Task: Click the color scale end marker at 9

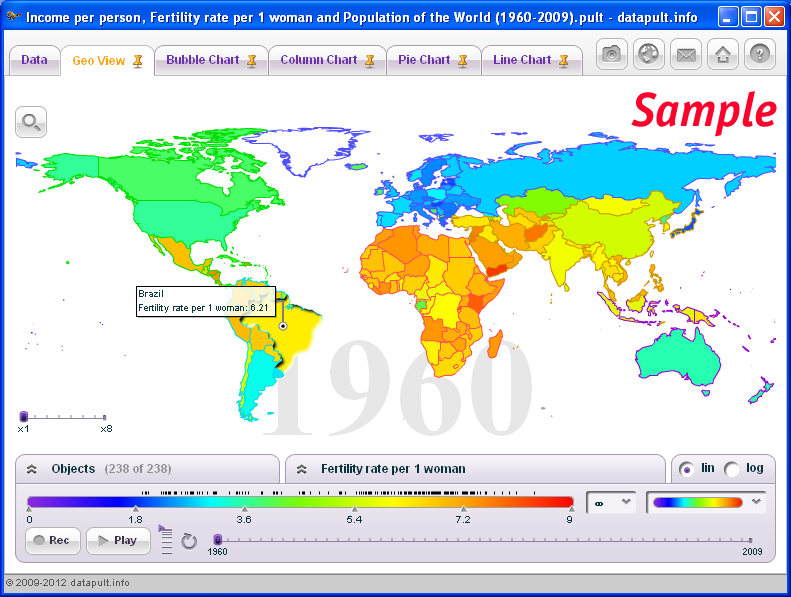Action: (x=572, y=509)
